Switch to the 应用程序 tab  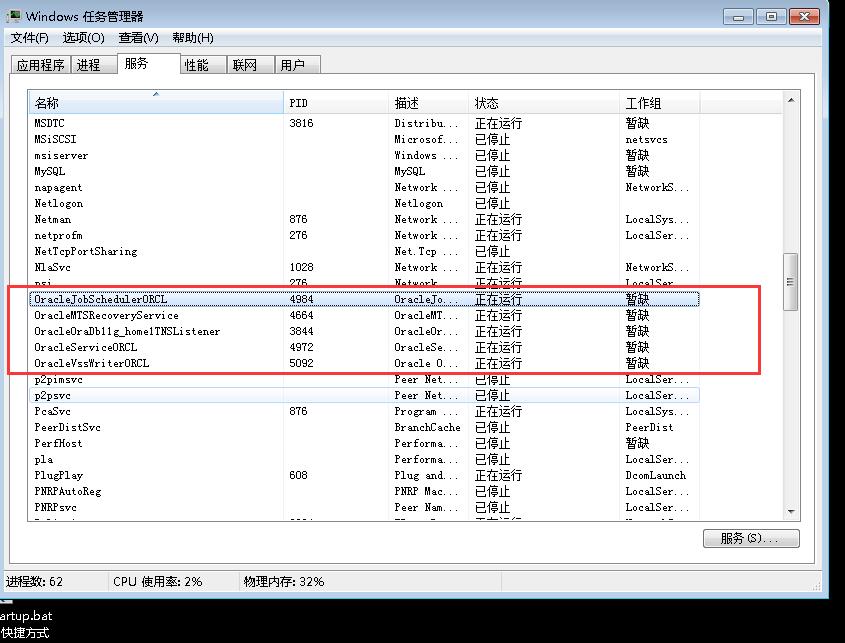point(40,65)
